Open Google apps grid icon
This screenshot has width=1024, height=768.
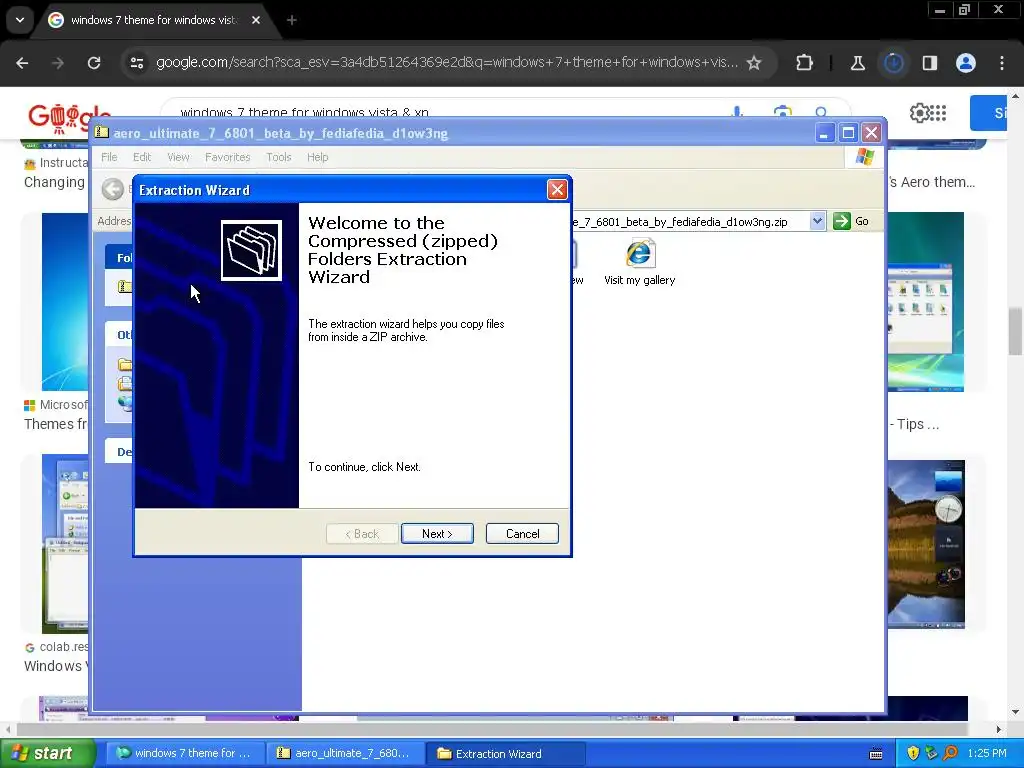tap(938, 113)
